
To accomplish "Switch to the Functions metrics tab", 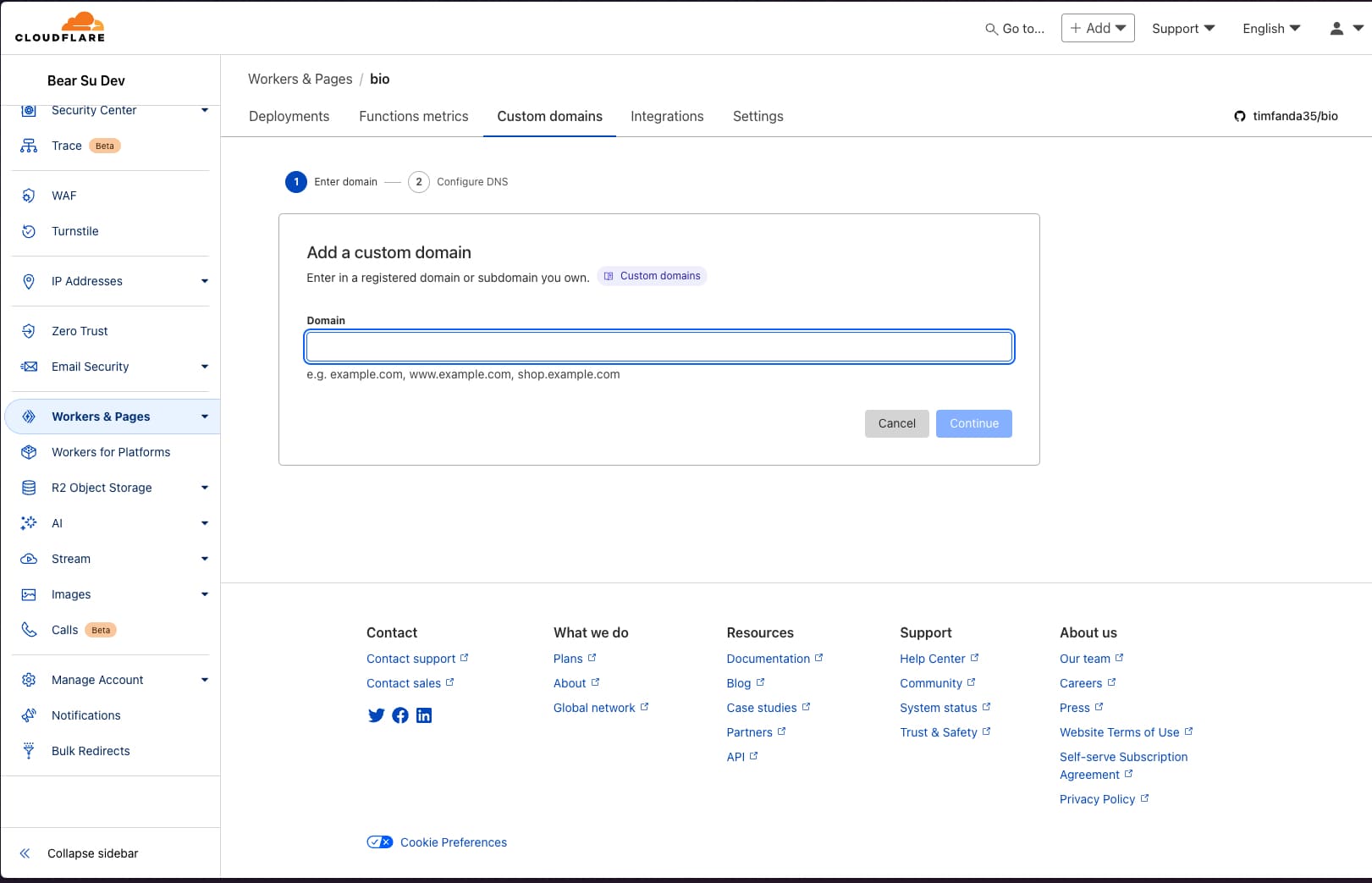I will (414, 116).
